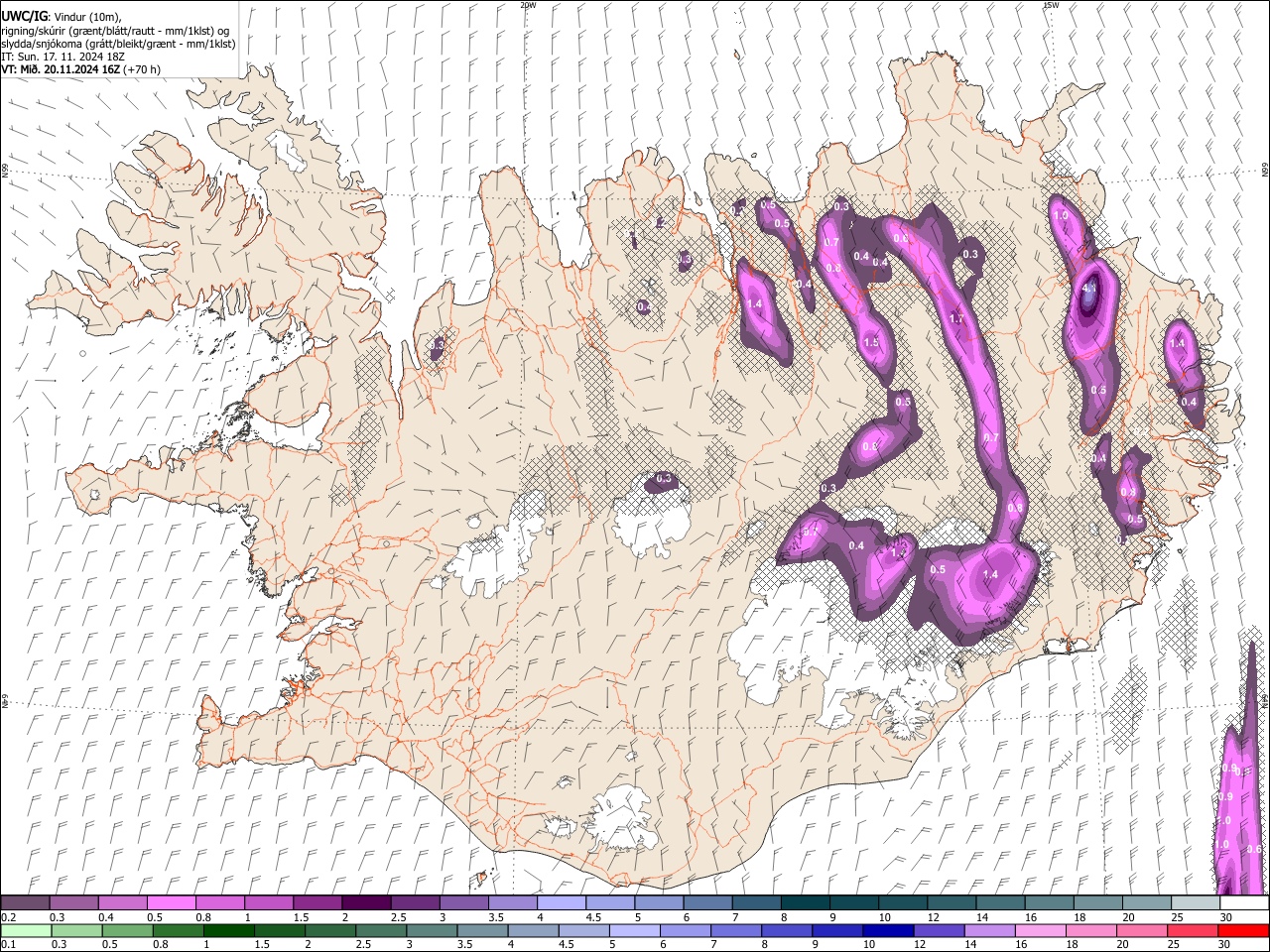This screenshot has width=1270, height=952.
Task: Click the snow legend swatch between 0.5 and 0.8
Action: (x=172, y=902)
